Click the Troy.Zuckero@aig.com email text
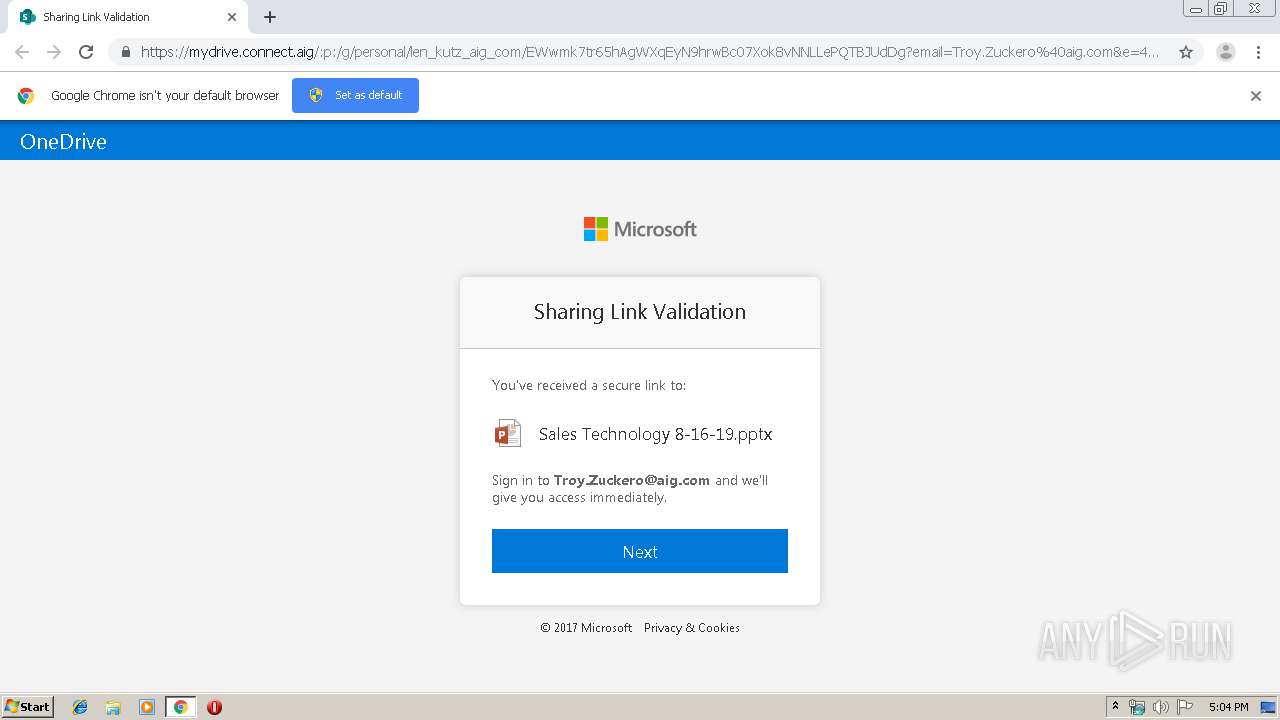Image resolution: width=1280 pixels, height=720 pixels. (632, 480)
